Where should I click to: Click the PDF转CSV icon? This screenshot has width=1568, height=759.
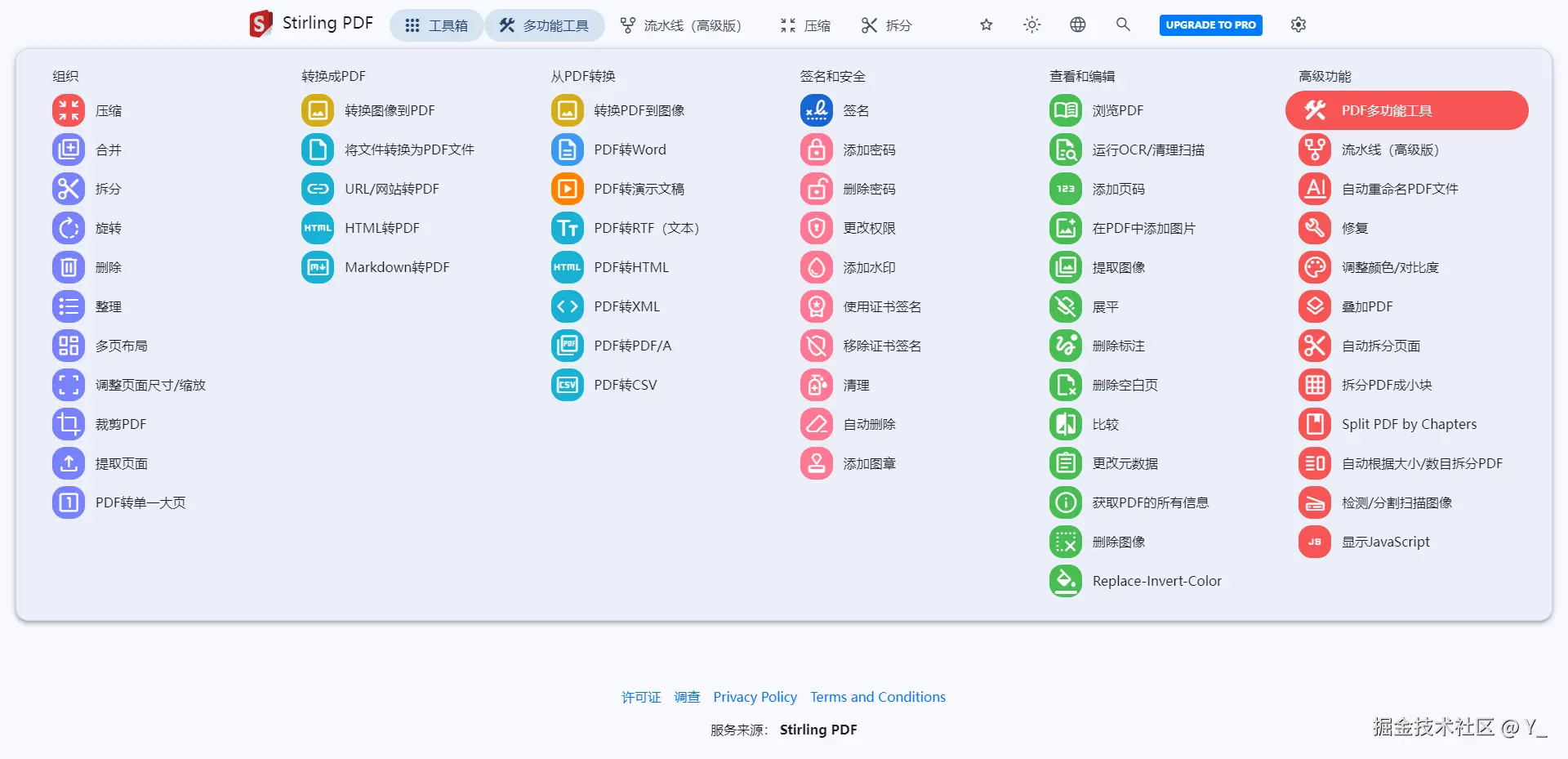coord(568,385)
